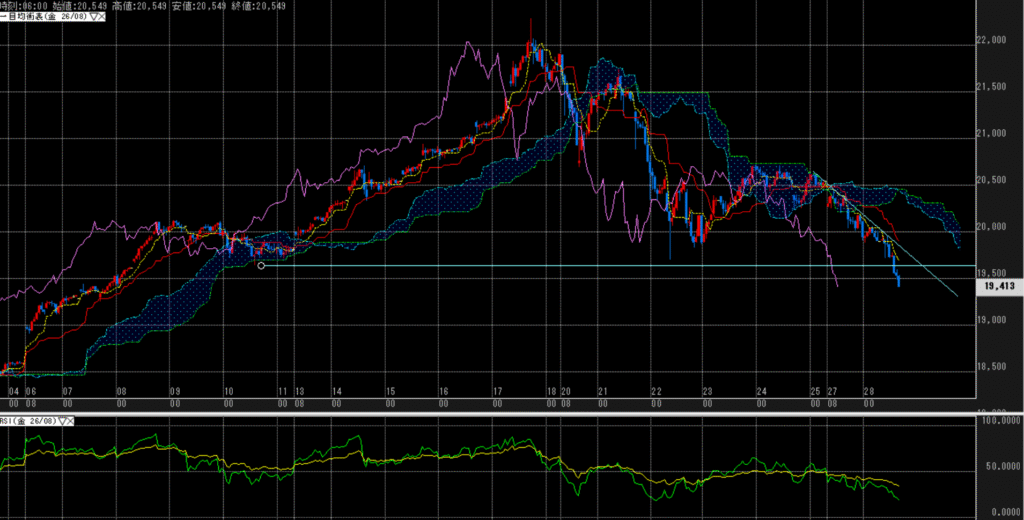The width and height of the screenshot is (1024, 520).
Task: Click the 50.0000 RSI axis level
Action: tap(1000, 466)
